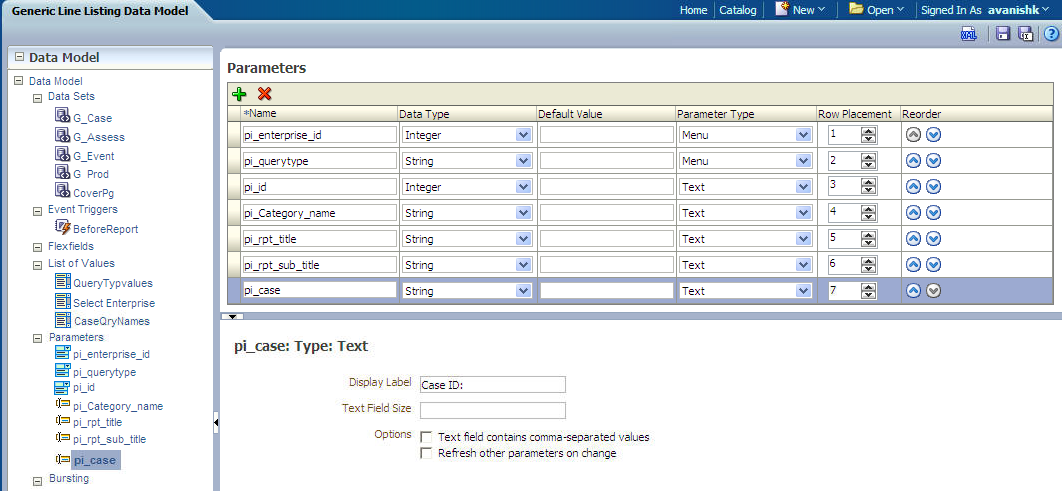
Task: Click the New document icon
Action: coord(782,9)
